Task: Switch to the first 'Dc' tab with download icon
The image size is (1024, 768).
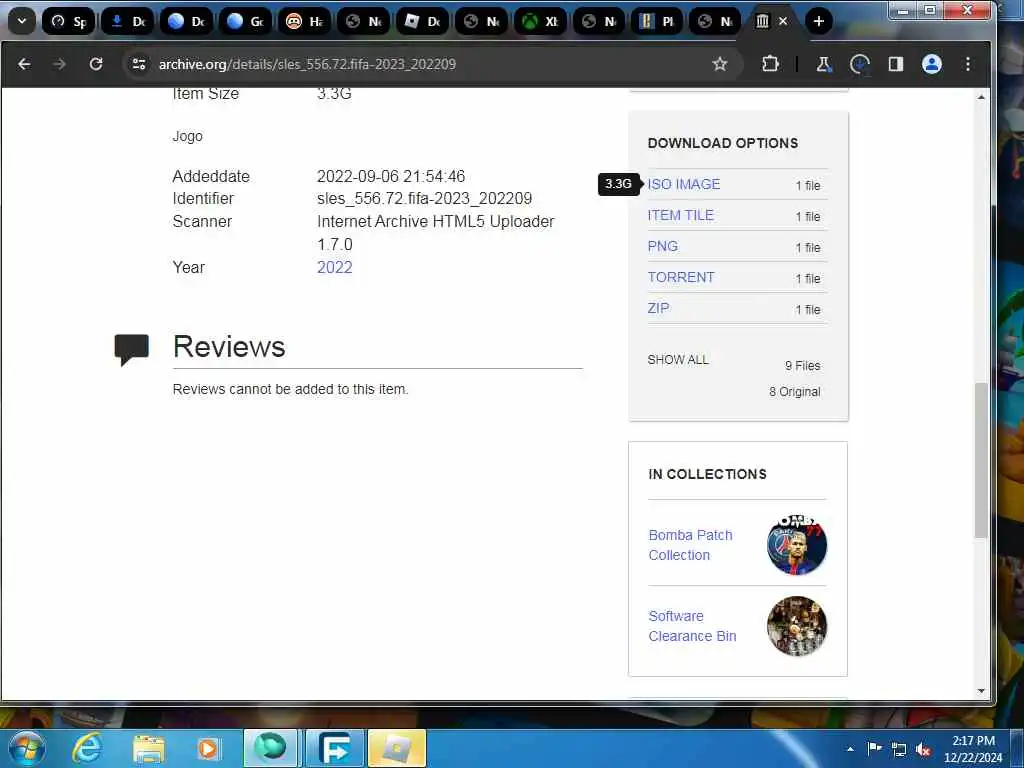Action: click(128, 22)
